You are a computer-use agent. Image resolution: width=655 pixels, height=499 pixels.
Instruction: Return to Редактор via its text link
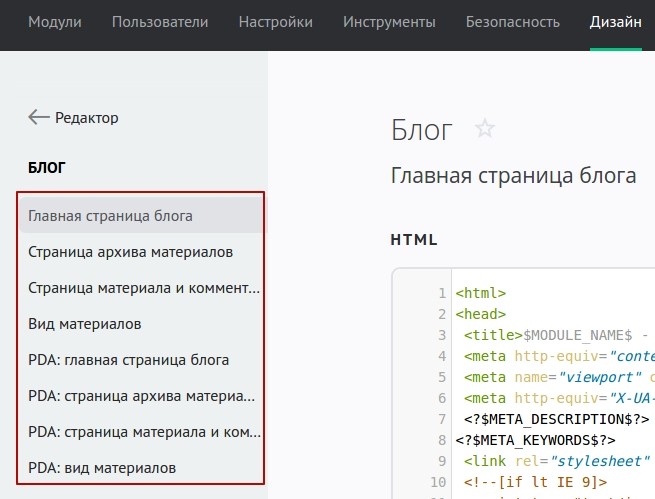87,118
